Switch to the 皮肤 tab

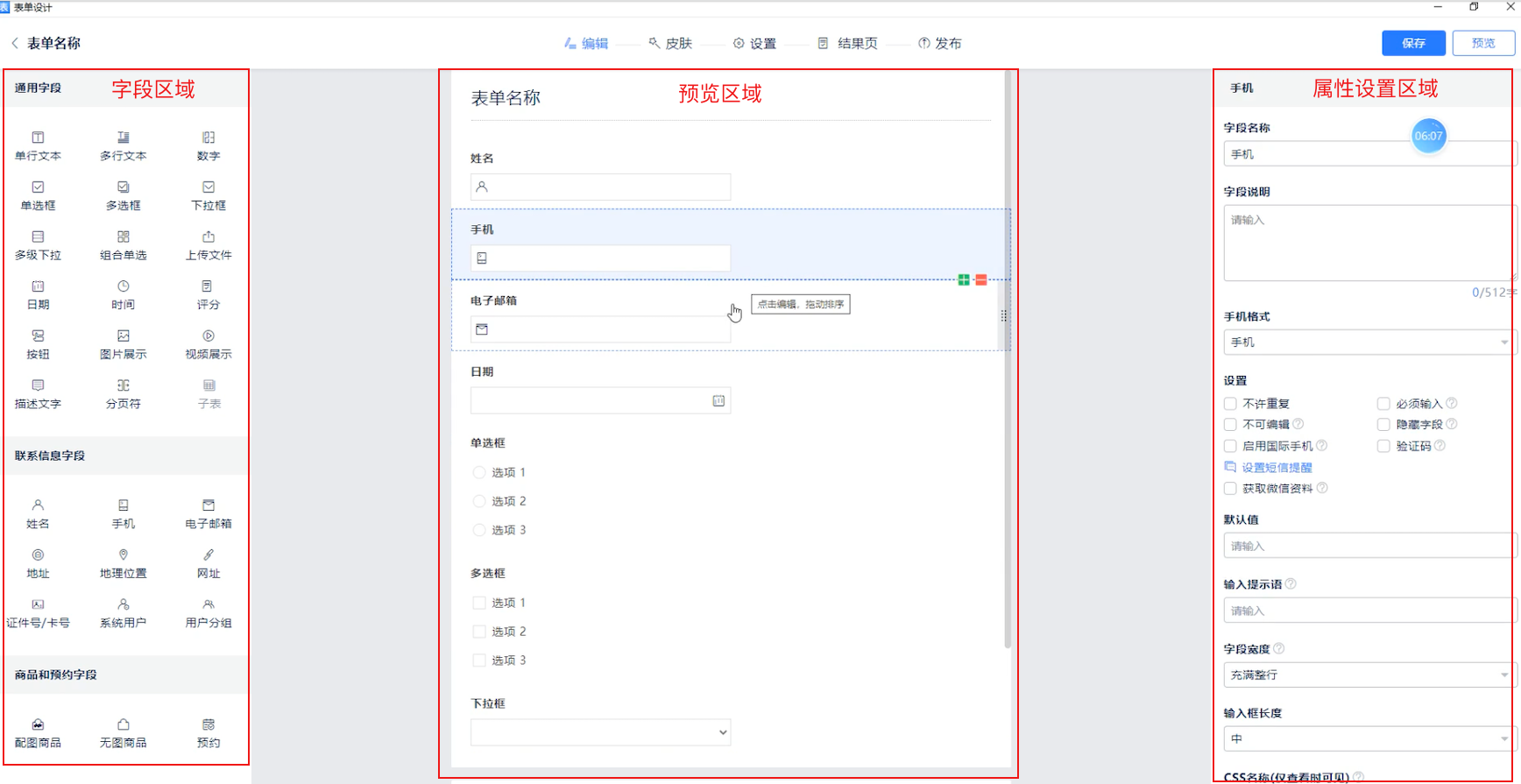[670, 43]
